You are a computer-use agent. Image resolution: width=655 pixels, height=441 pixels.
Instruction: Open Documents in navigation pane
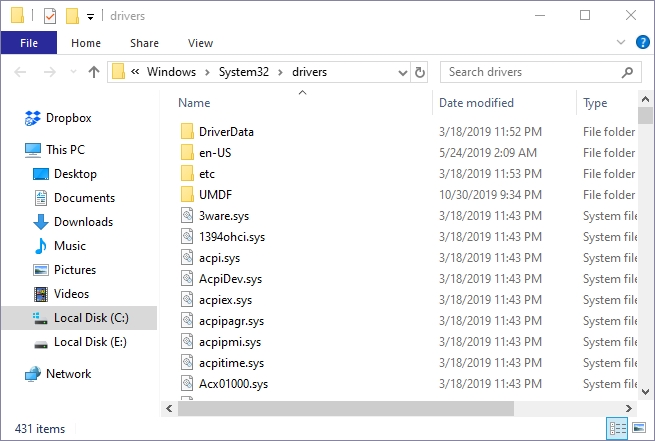click(x=84, y=198)
